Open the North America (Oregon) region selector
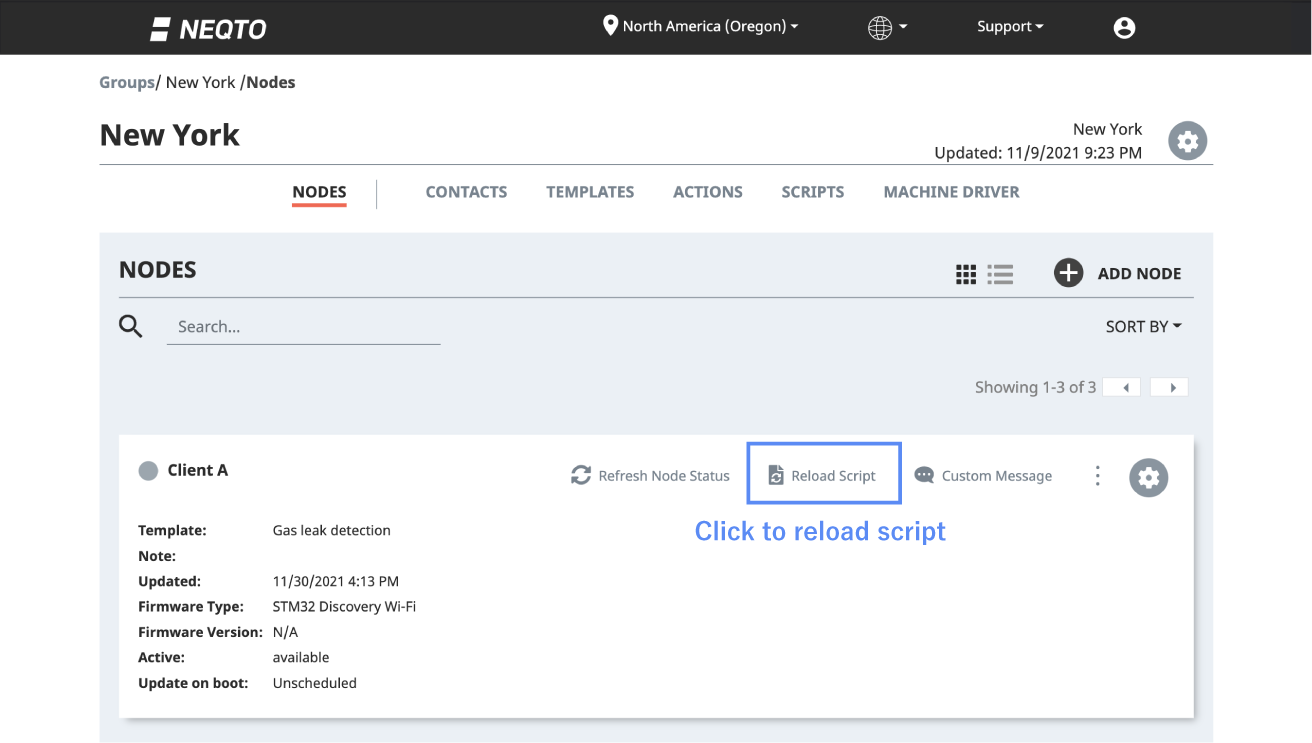Image resolution: width=1312 pixels, height=743 pixels. pyautogui.click(x=700, y=26)
